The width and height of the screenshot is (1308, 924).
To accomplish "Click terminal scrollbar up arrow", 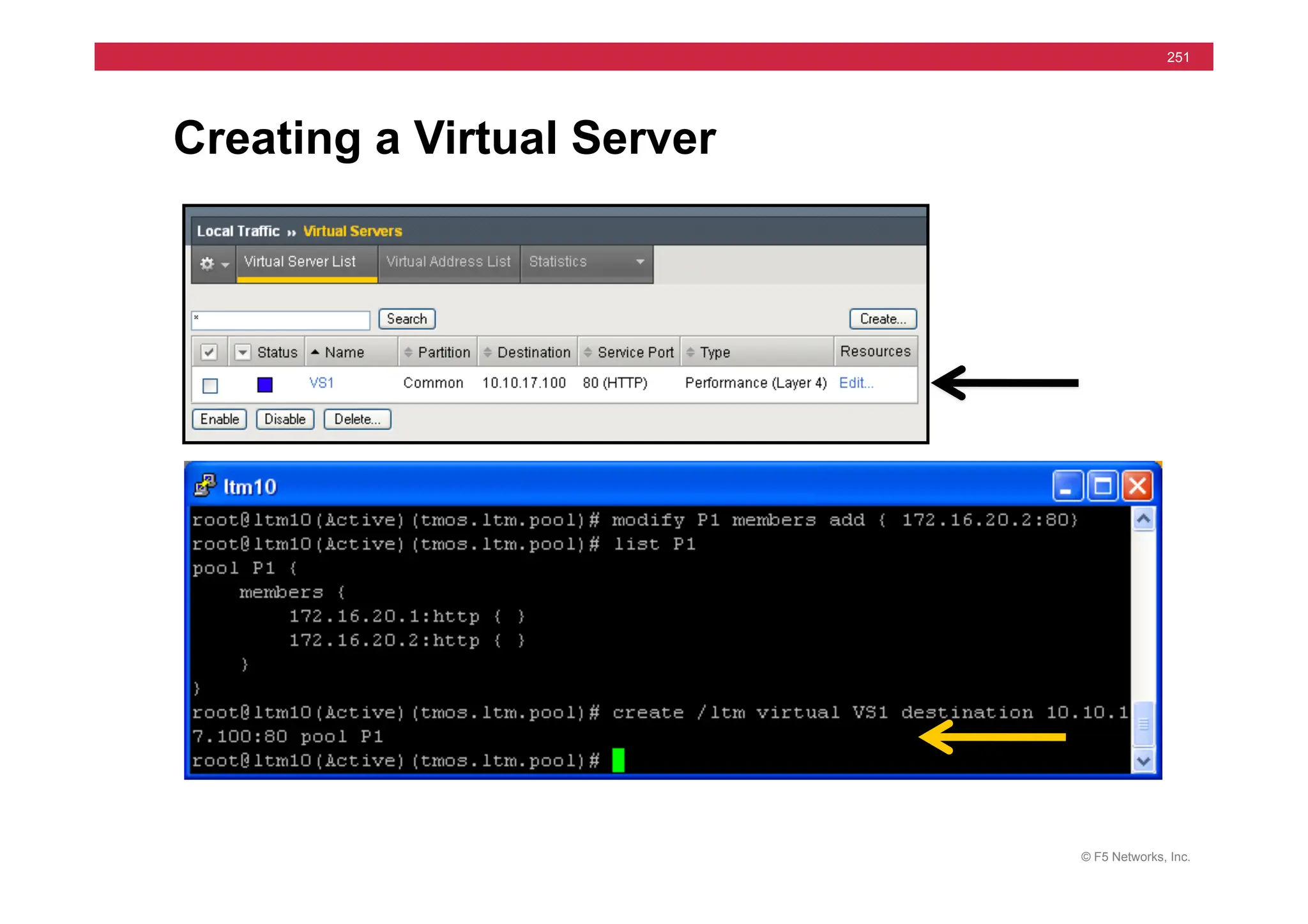I will pos(1143,519).
